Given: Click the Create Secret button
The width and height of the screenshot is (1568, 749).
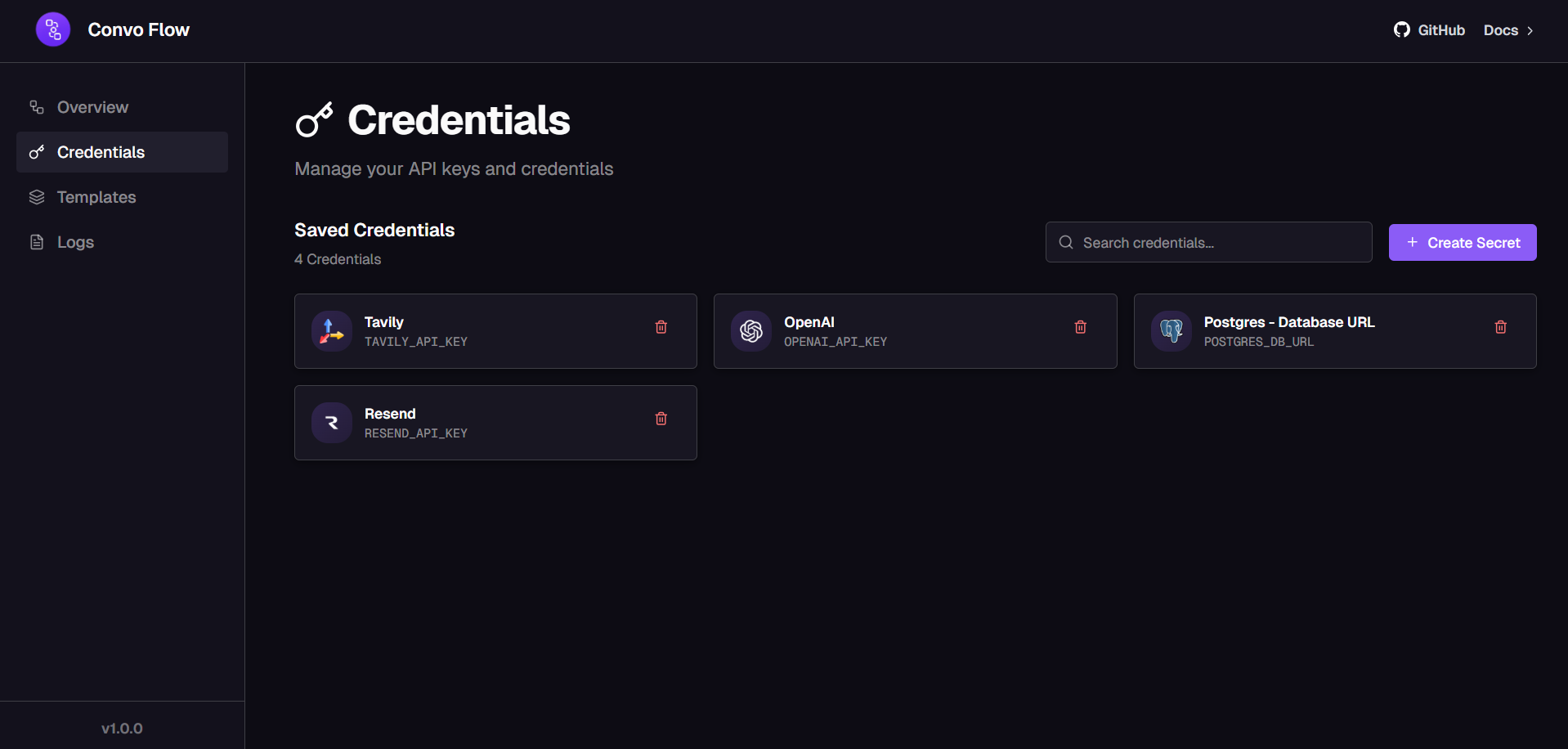Looking at the screenshot, I should [1463, 242].
